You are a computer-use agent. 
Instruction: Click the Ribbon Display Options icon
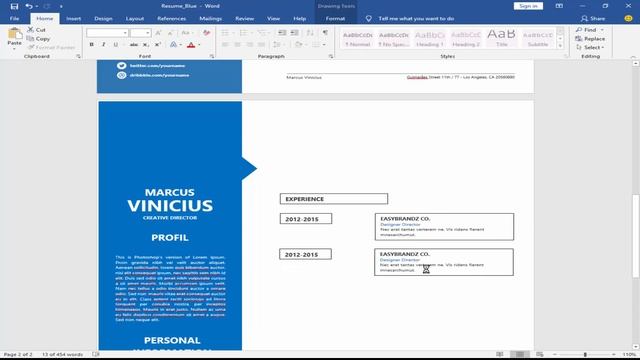(559, 6)
